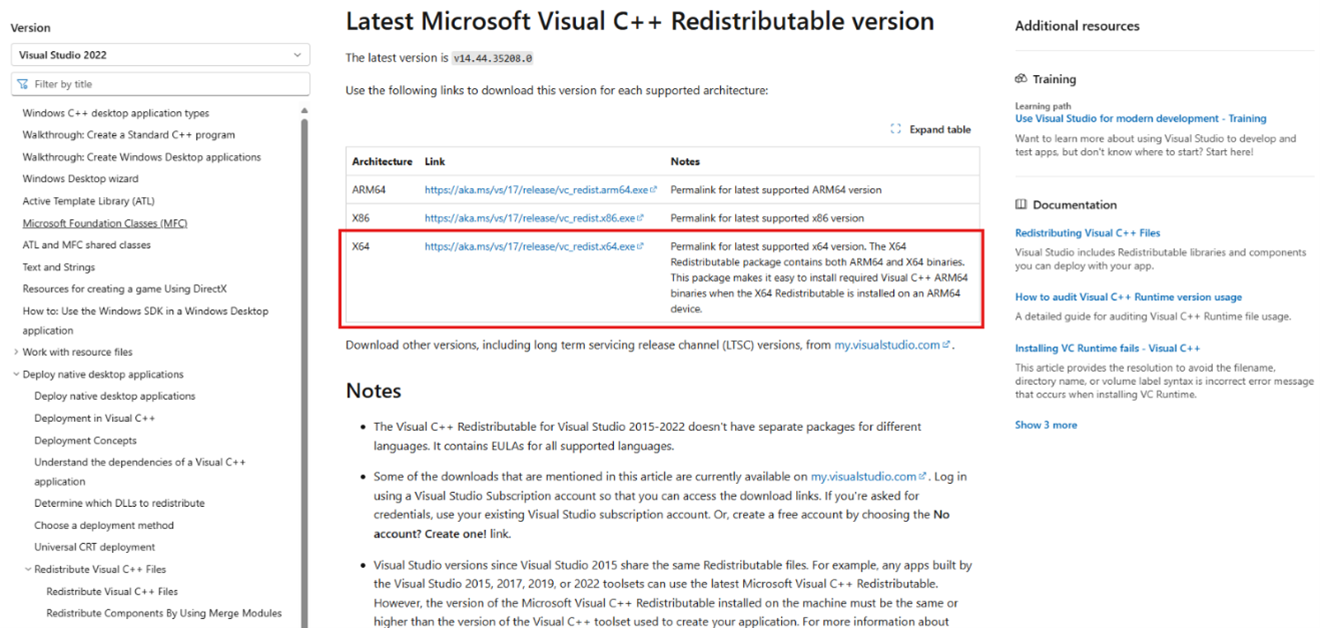Open the Visual Studio 2022 version dropdown

pyautogui.click(x=160, y=55)
